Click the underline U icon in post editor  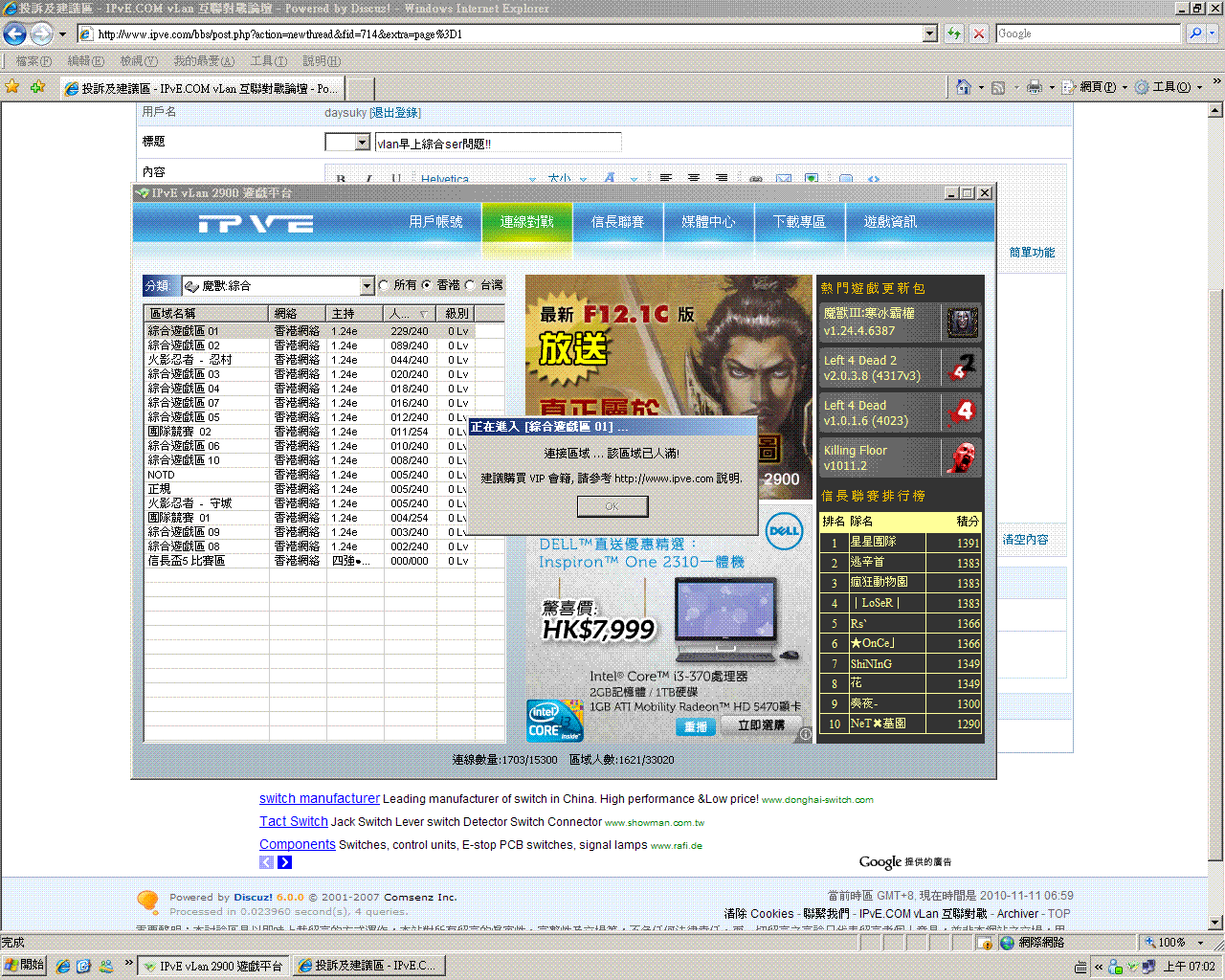pyautogui.click(x=395, y=179)
